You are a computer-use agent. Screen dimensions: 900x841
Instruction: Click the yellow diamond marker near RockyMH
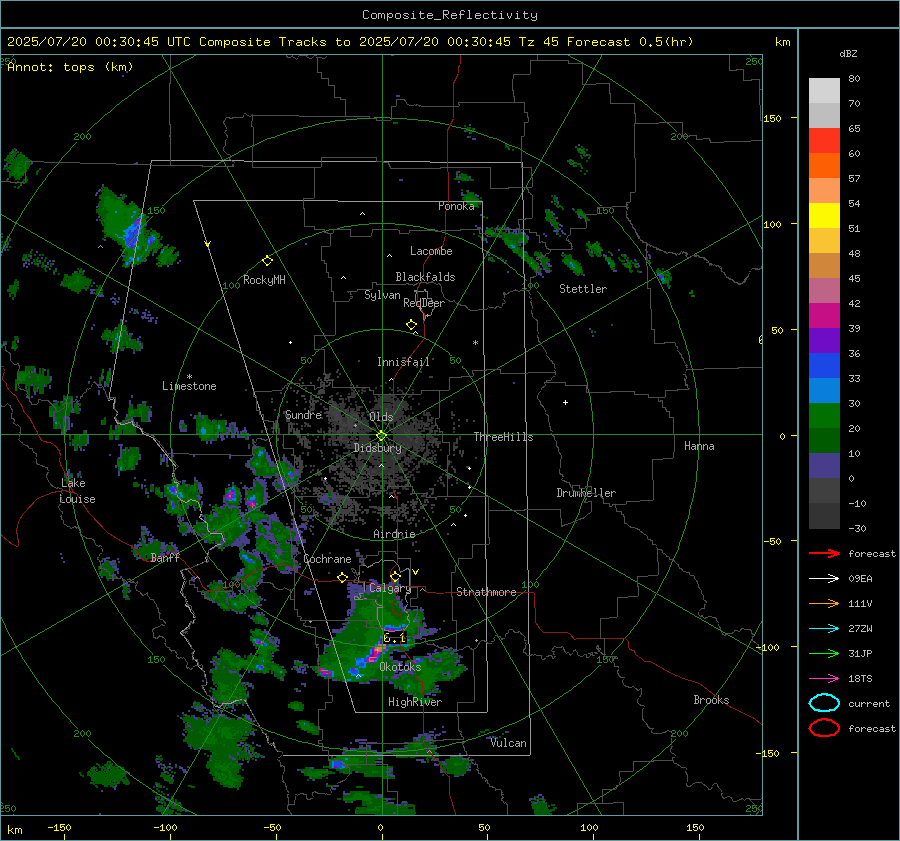[267, 261]
